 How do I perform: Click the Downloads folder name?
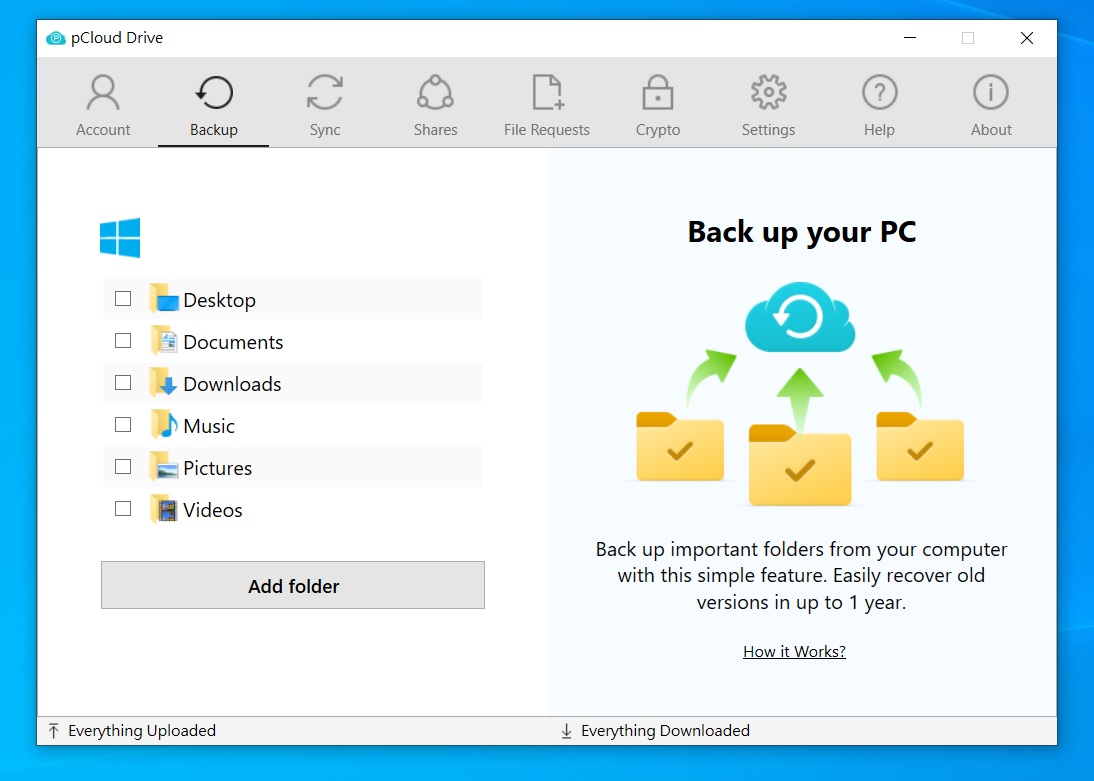point(232,384)
